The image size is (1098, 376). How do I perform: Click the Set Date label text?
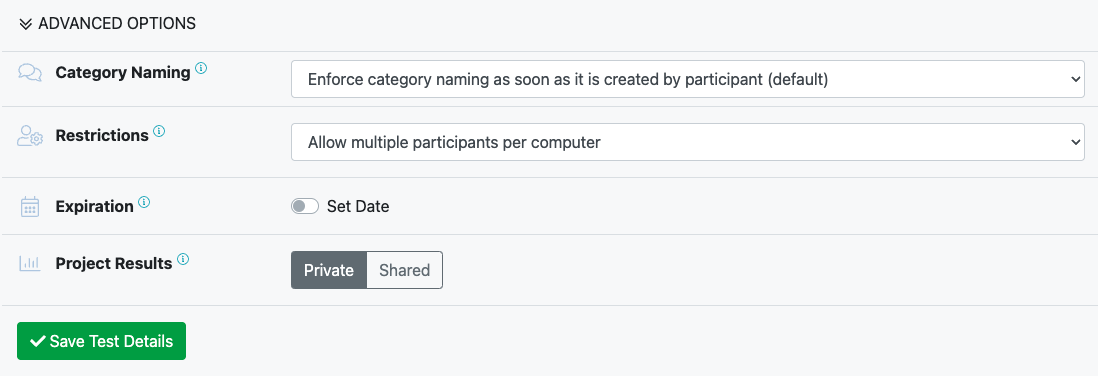[358, 207]
